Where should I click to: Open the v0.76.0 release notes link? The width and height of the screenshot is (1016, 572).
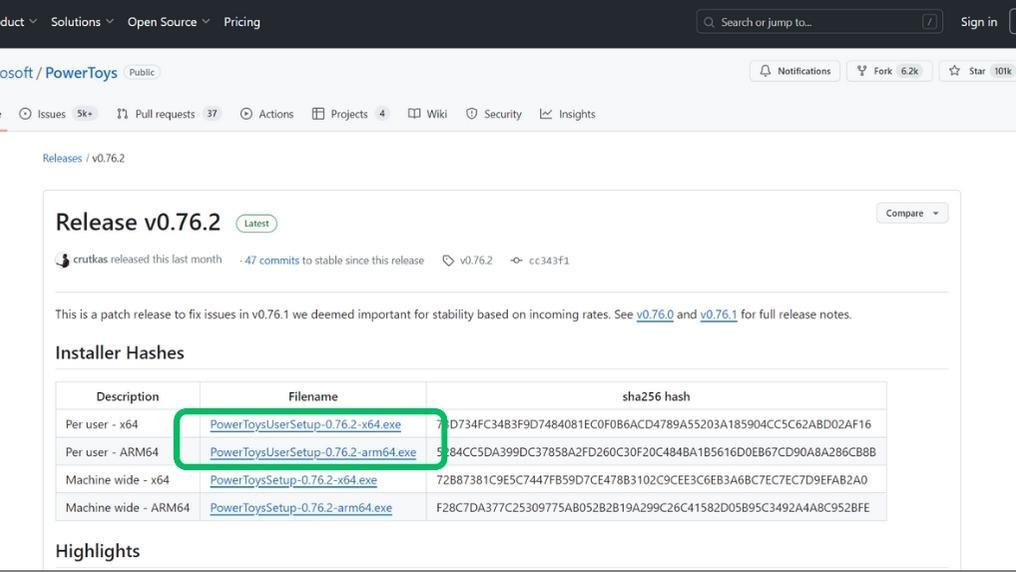click(x=655, y=314)
